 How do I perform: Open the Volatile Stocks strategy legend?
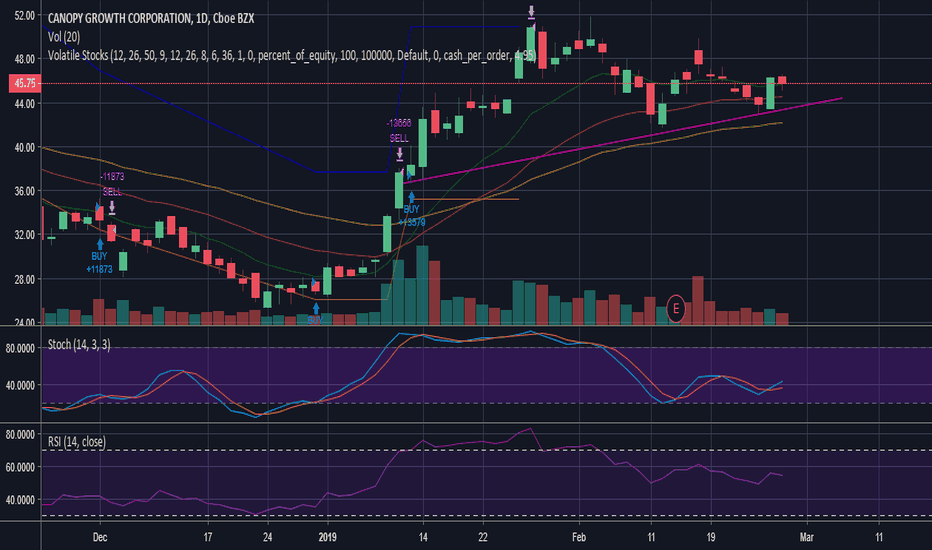(291, 56)
